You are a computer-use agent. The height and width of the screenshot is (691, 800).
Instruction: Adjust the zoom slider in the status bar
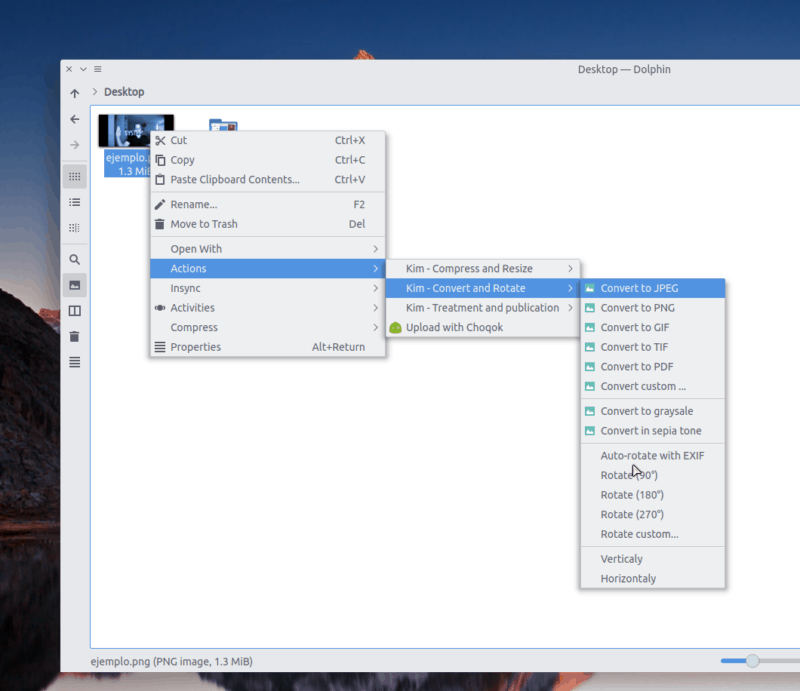click(x=753, y=660)
